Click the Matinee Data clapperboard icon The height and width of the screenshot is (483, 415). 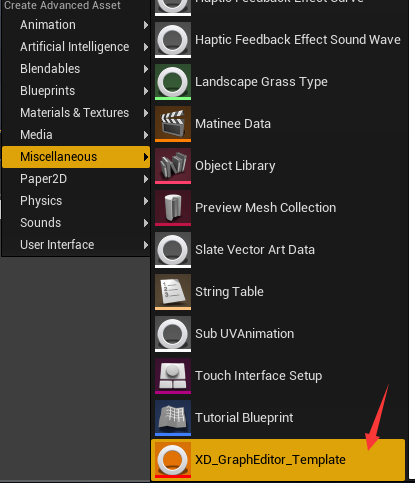[173, 124]
